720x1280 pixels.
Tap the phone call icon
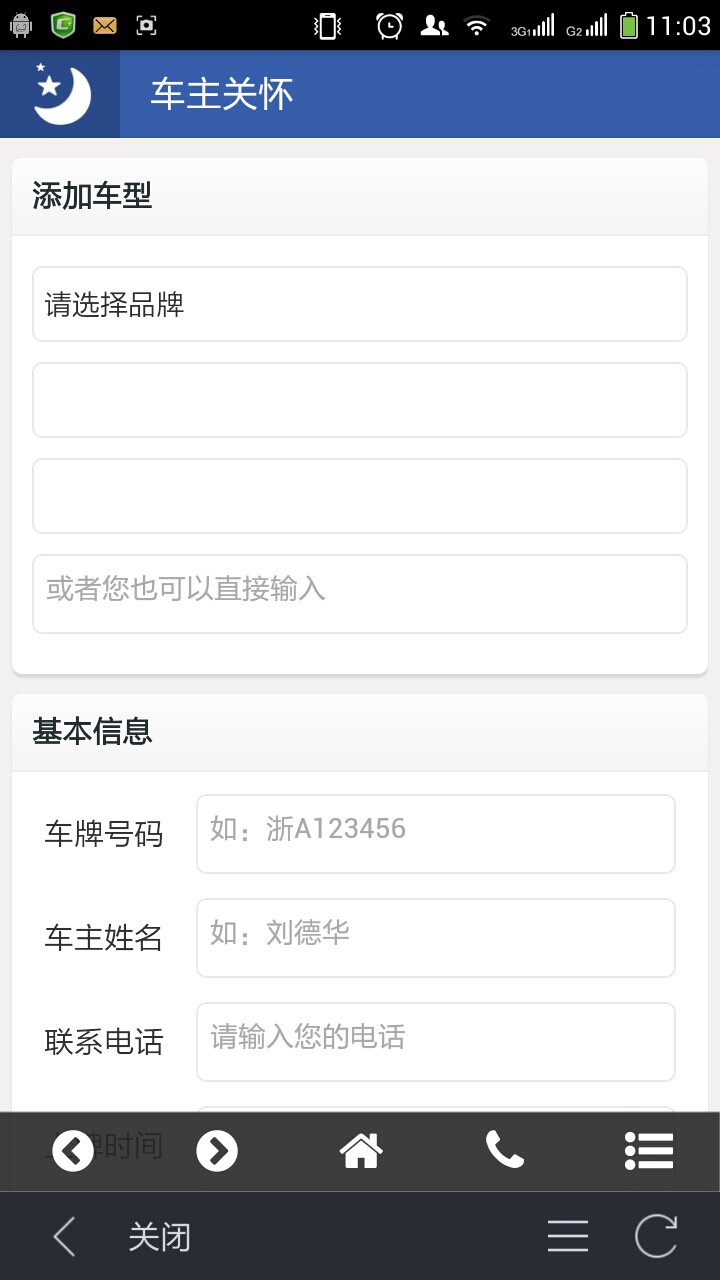point(505,1151)
